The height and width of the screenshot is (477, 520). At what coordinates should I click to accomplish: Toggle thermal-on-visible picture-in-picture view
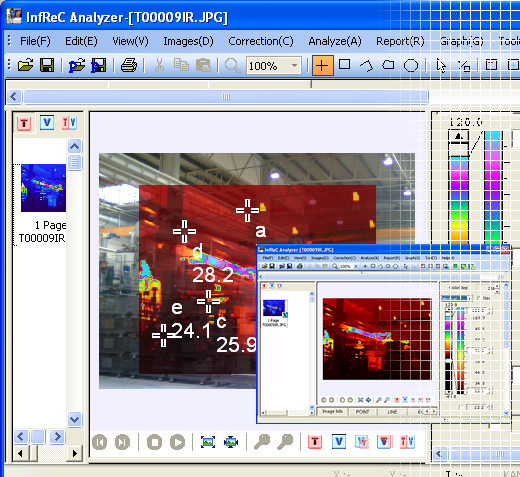click(384, 442)
